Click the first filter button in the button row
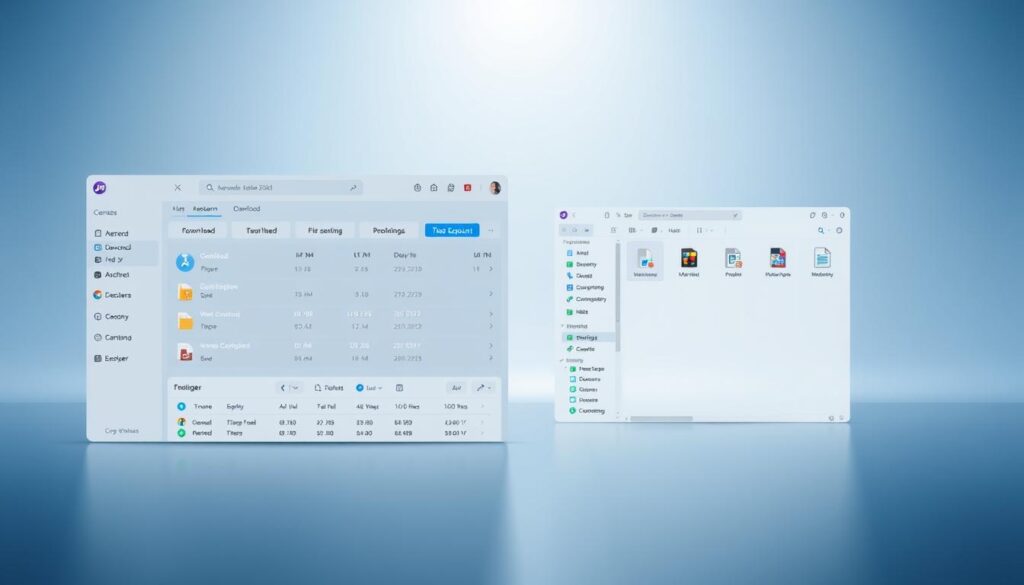The width and height of the screenshot is (1024, 585). coord(198,230)
